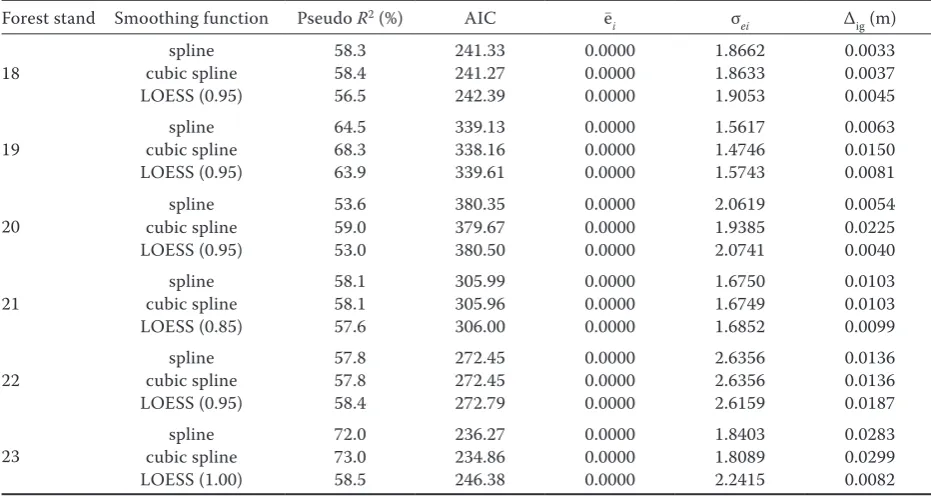Click the LOESS (1.00) cell

191,481
